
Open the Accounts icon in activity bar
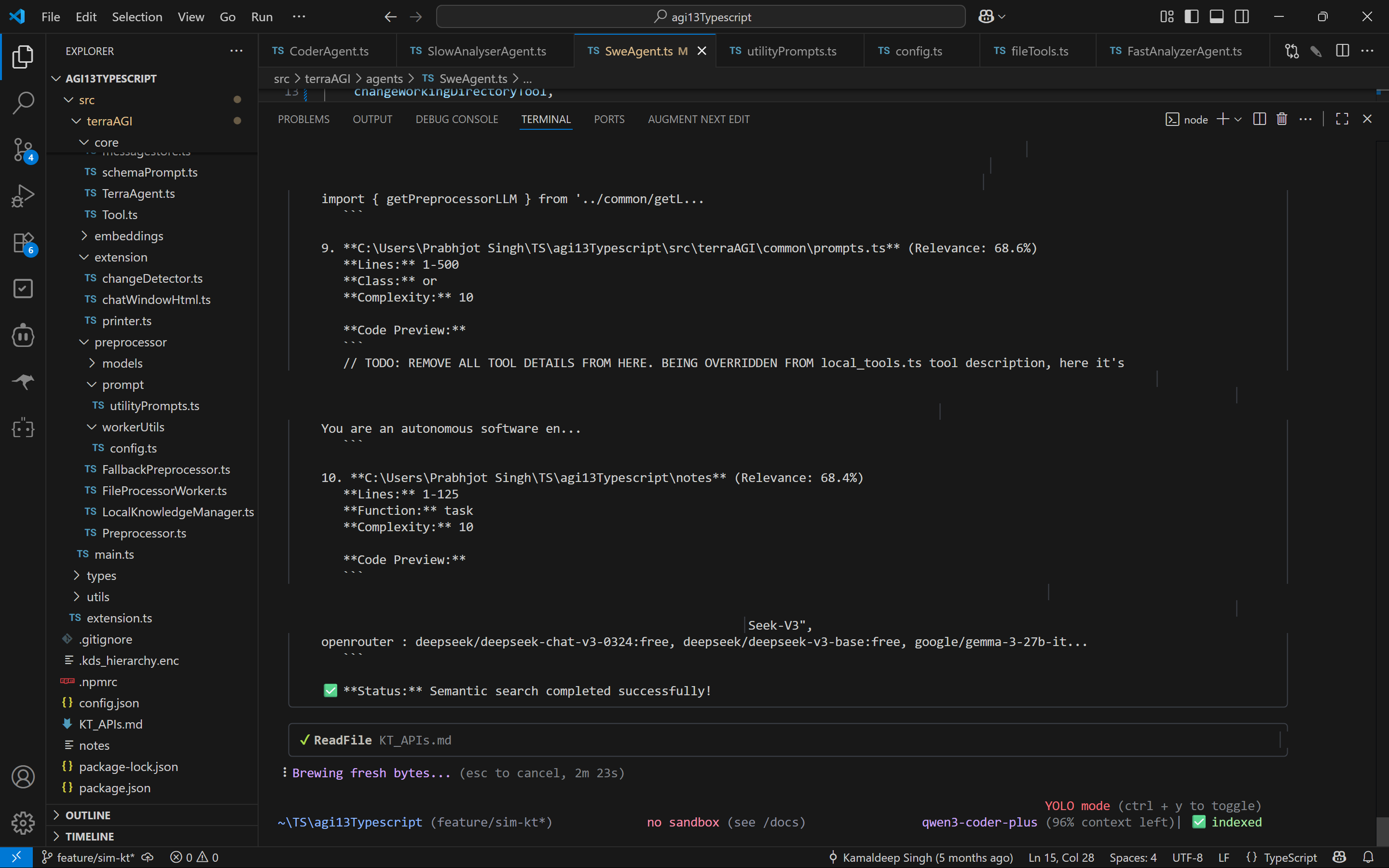(23, 777)
